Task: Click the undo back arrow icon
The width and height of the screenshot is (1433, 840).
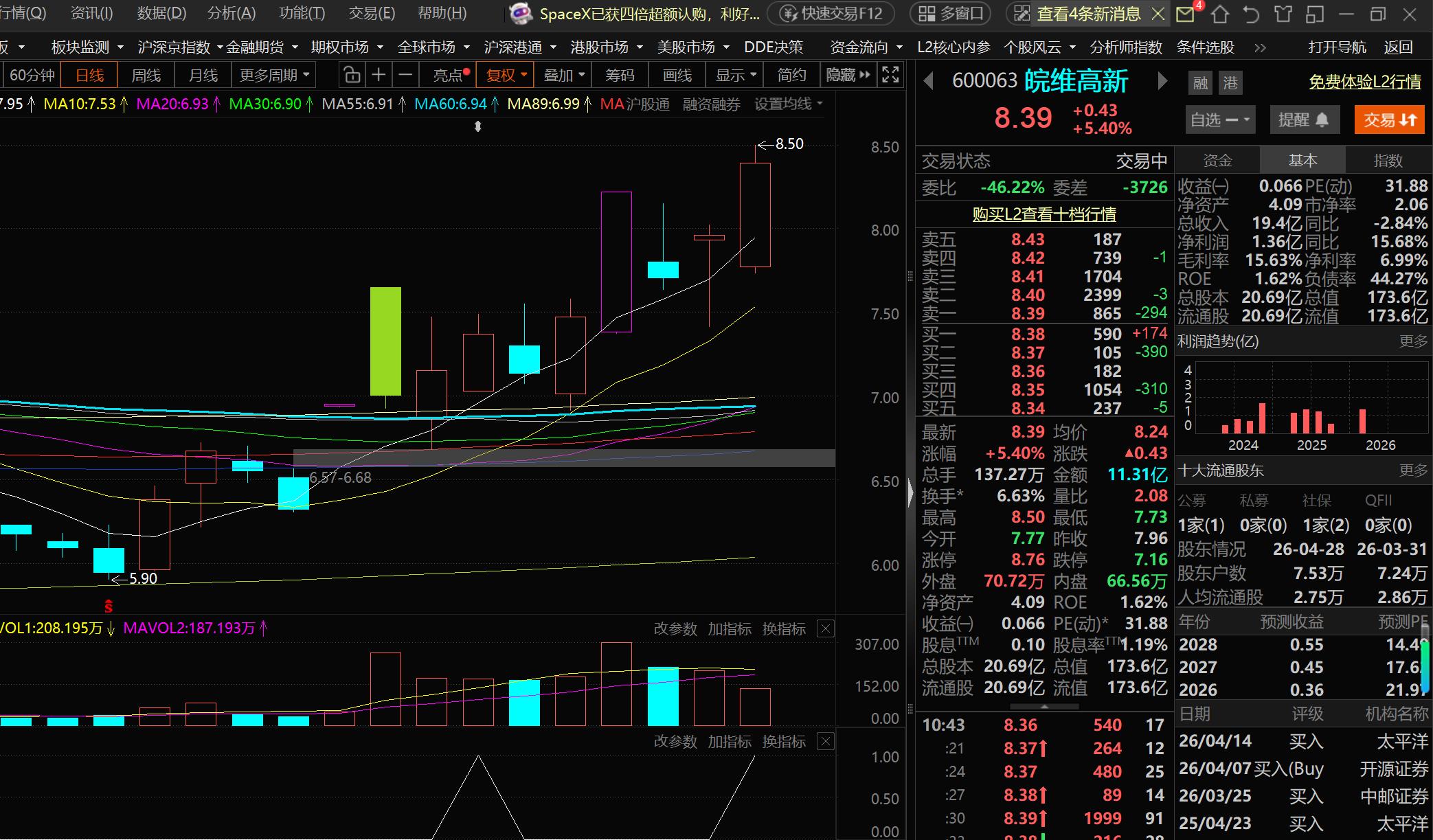Action: (1251, 14)
